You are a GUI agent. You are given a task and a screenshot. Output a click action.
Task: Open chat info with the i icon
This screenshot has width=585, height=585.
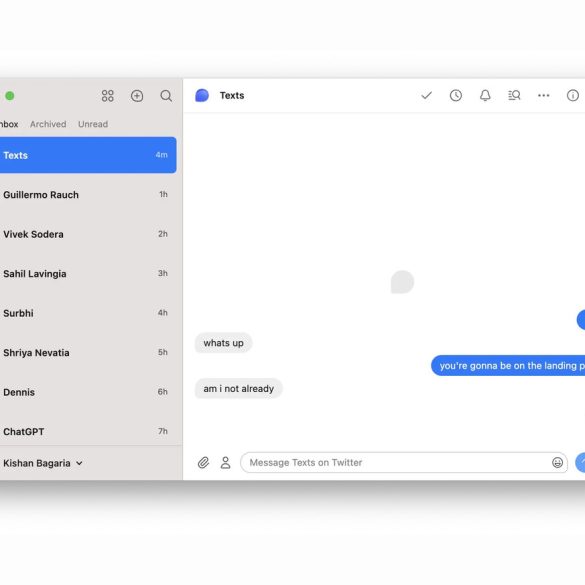(573, 96)
